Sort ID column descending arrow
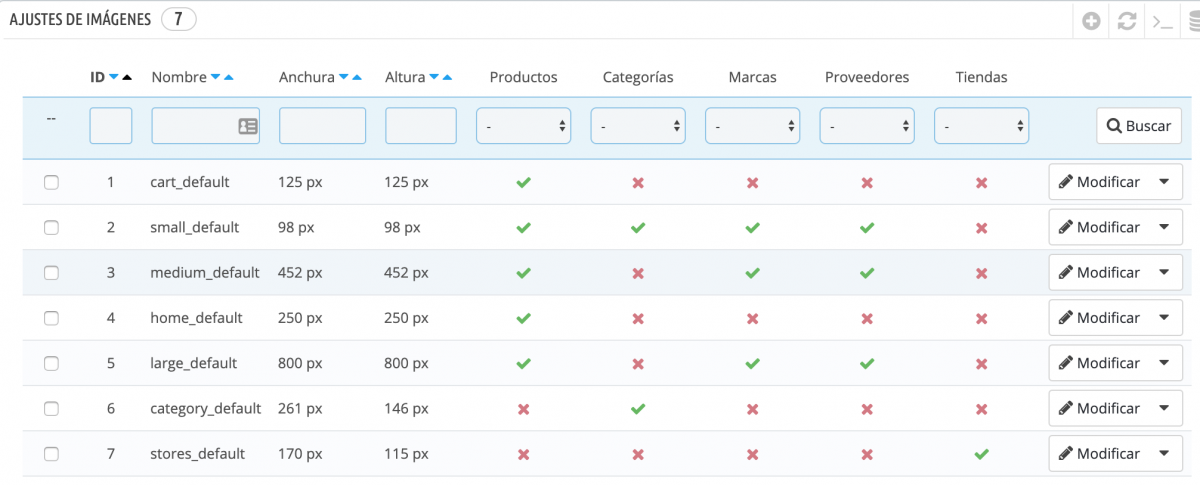 tap(114, 77)
